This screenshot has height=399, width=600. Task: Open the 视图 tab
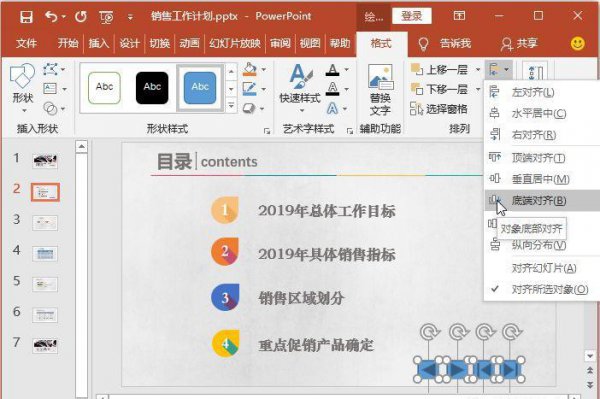(x=310, y=43)
